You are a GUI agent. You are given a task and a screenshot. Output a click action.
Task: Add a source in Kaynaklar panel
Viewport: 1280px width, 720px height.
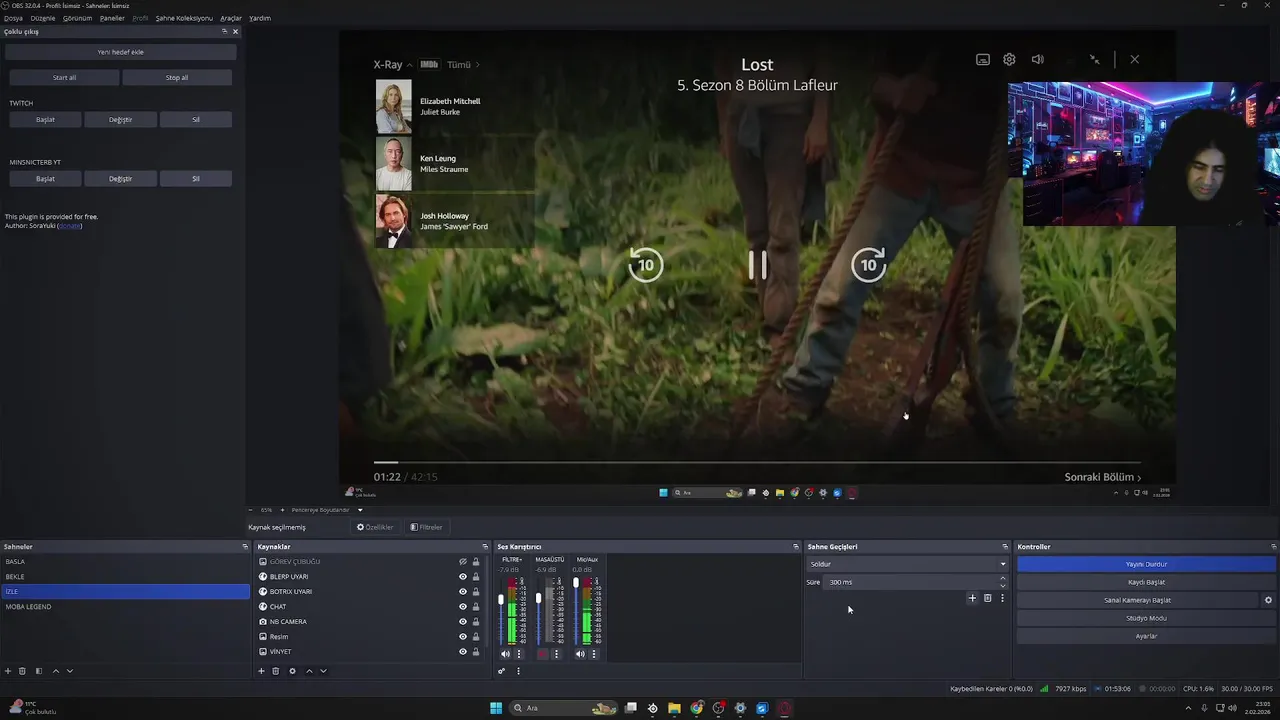point(262,671)
